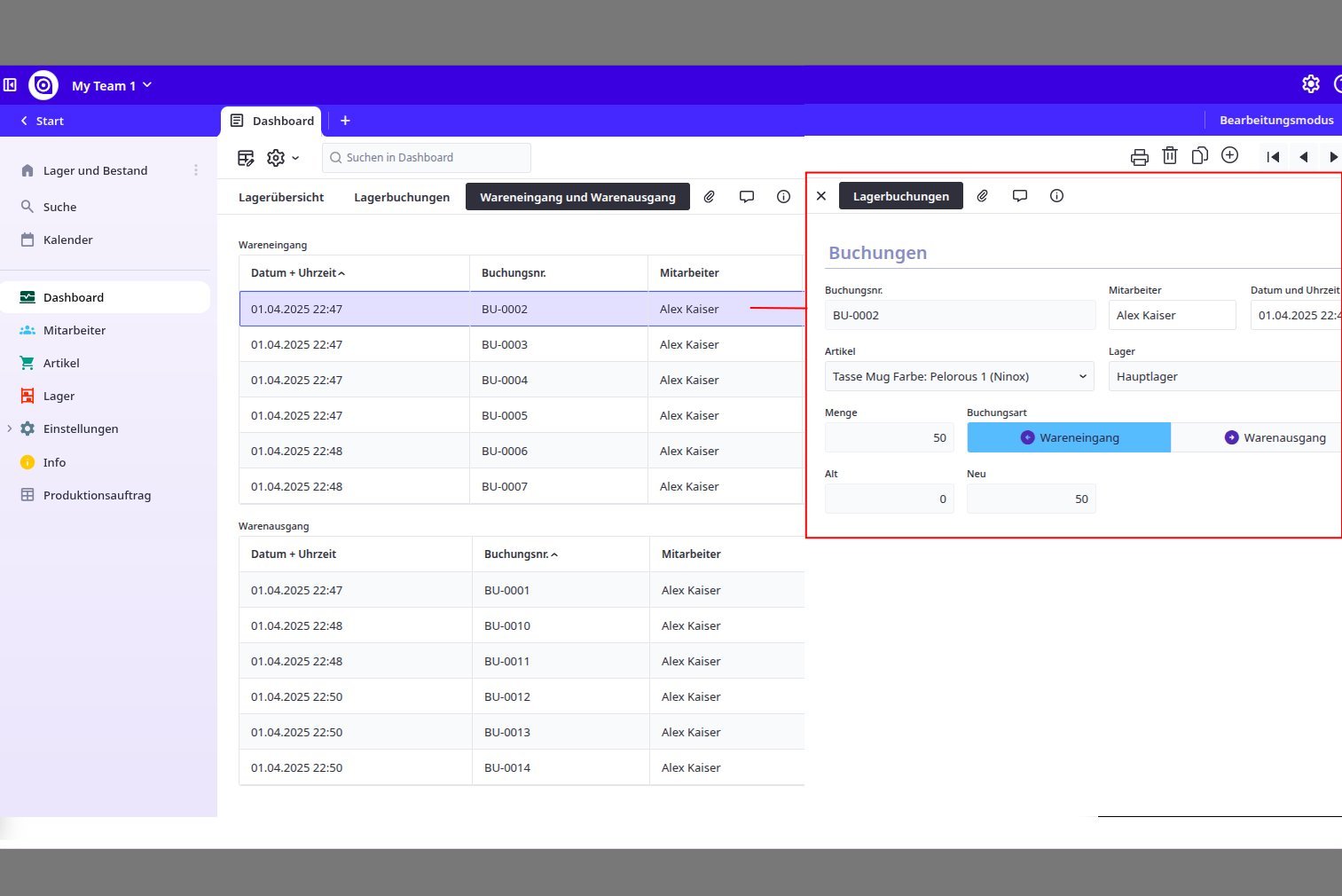Create a new record with the plus icon
The image size is (1342, 896).
(x=1229, y=155)
